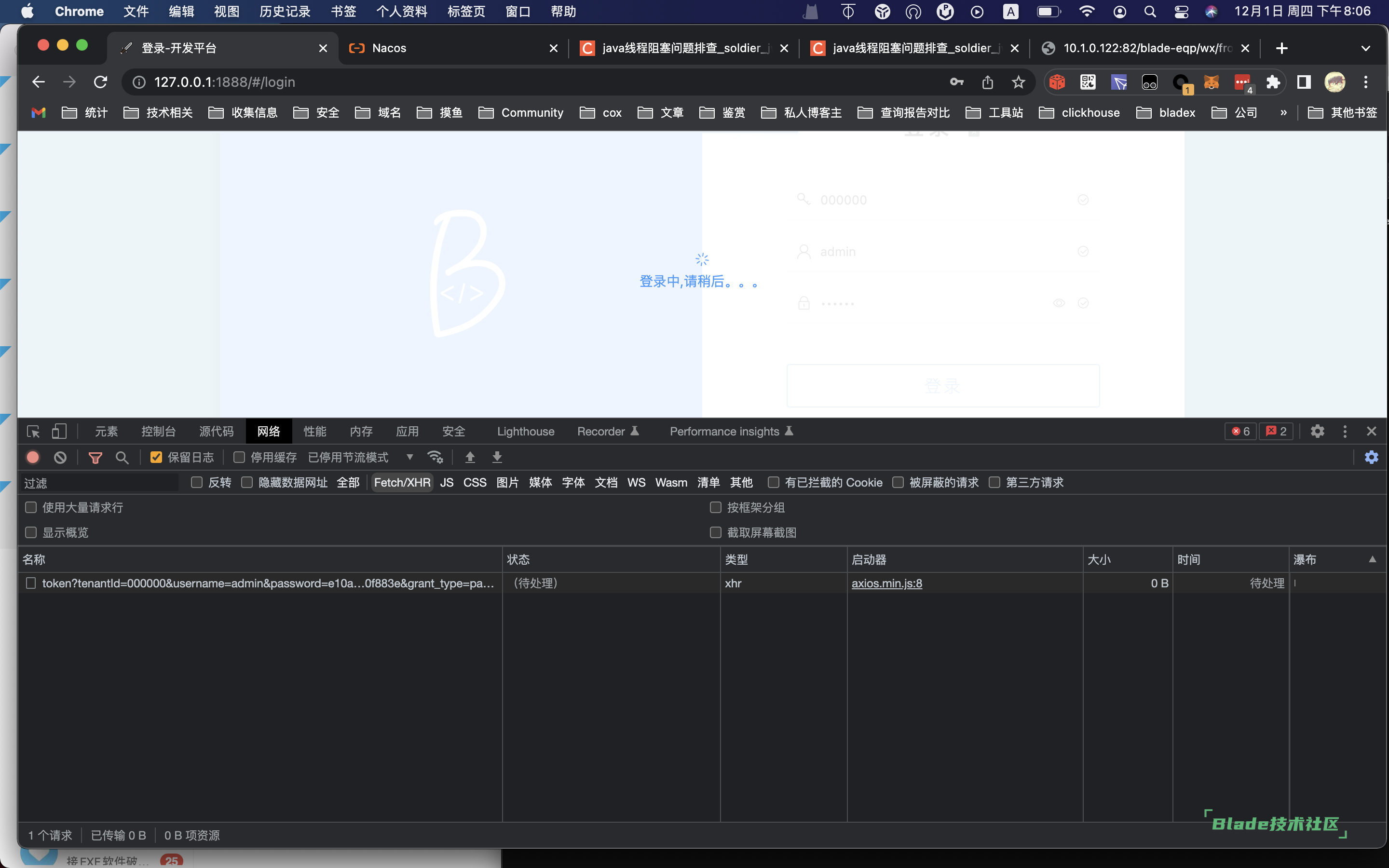
Task: Check the 隐藏数据网址 checkbox
Action: (x=247, y=482)
